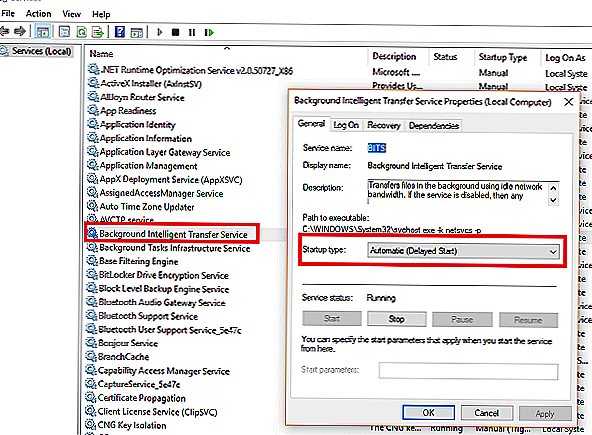Click the Stop button in dialog

tap(396, 319)
